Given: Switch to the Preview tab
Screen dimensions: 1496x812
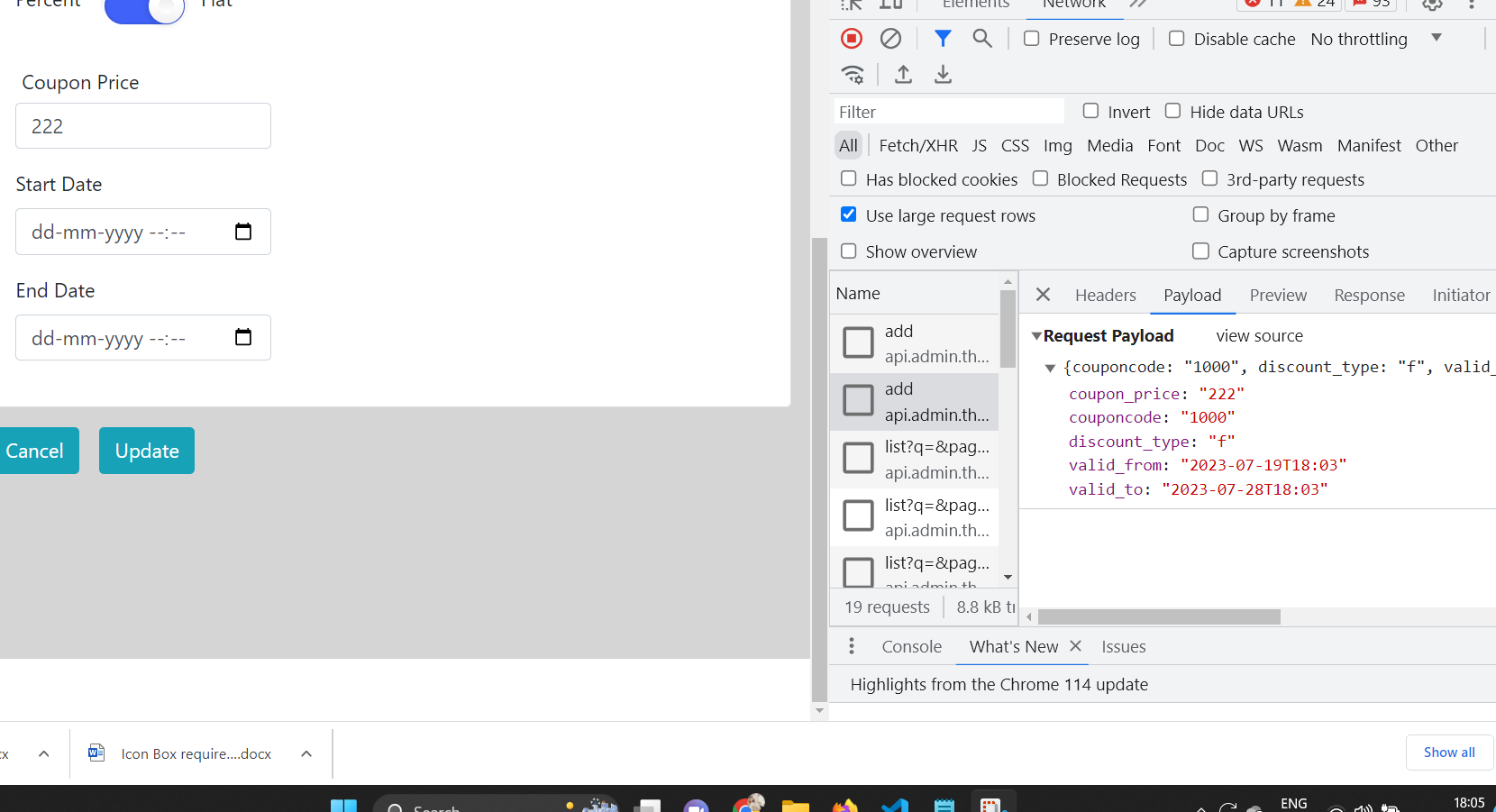Looking at the screenshot, I should coord(1278,295).
